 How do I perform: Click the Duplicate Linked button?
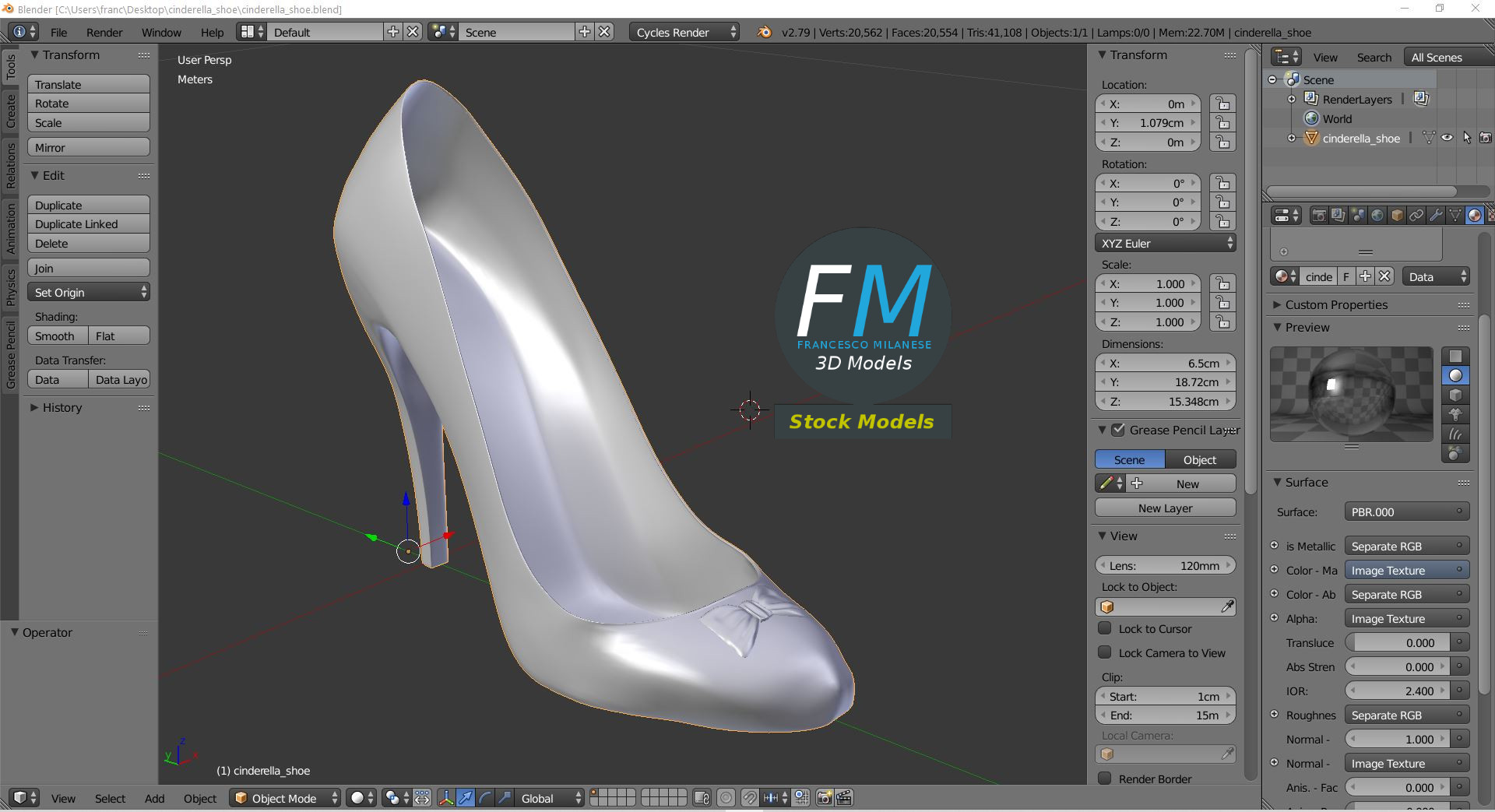pos(89,224)
